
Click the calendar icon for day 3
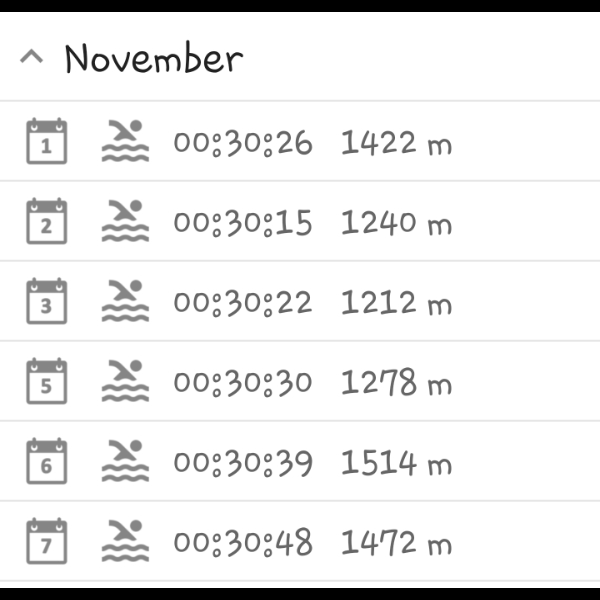[x=46, y=302]
